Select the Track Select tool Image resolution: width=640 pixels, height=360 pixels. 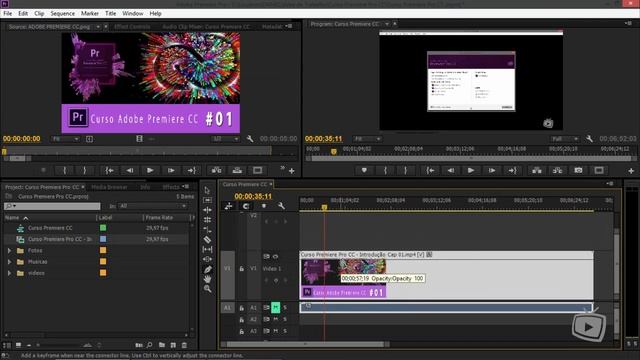pyautogui.click(x=207, y=200)
